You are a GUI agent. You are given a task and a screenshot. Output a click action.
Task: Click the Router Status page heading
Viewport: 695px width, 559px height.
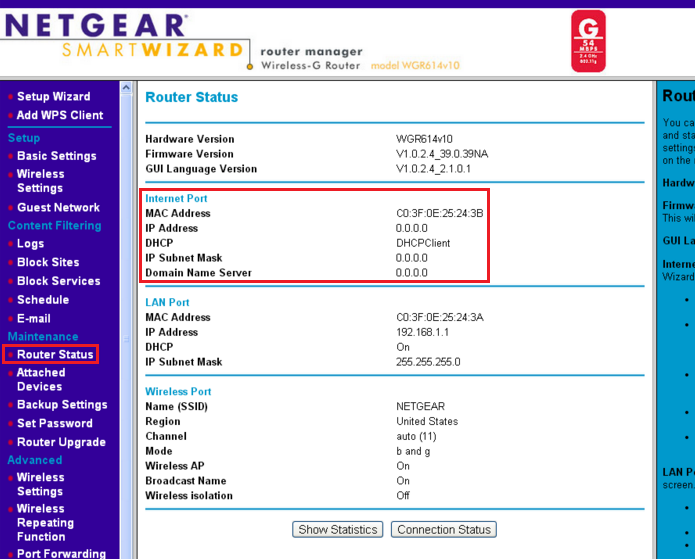tap(191, 97)
